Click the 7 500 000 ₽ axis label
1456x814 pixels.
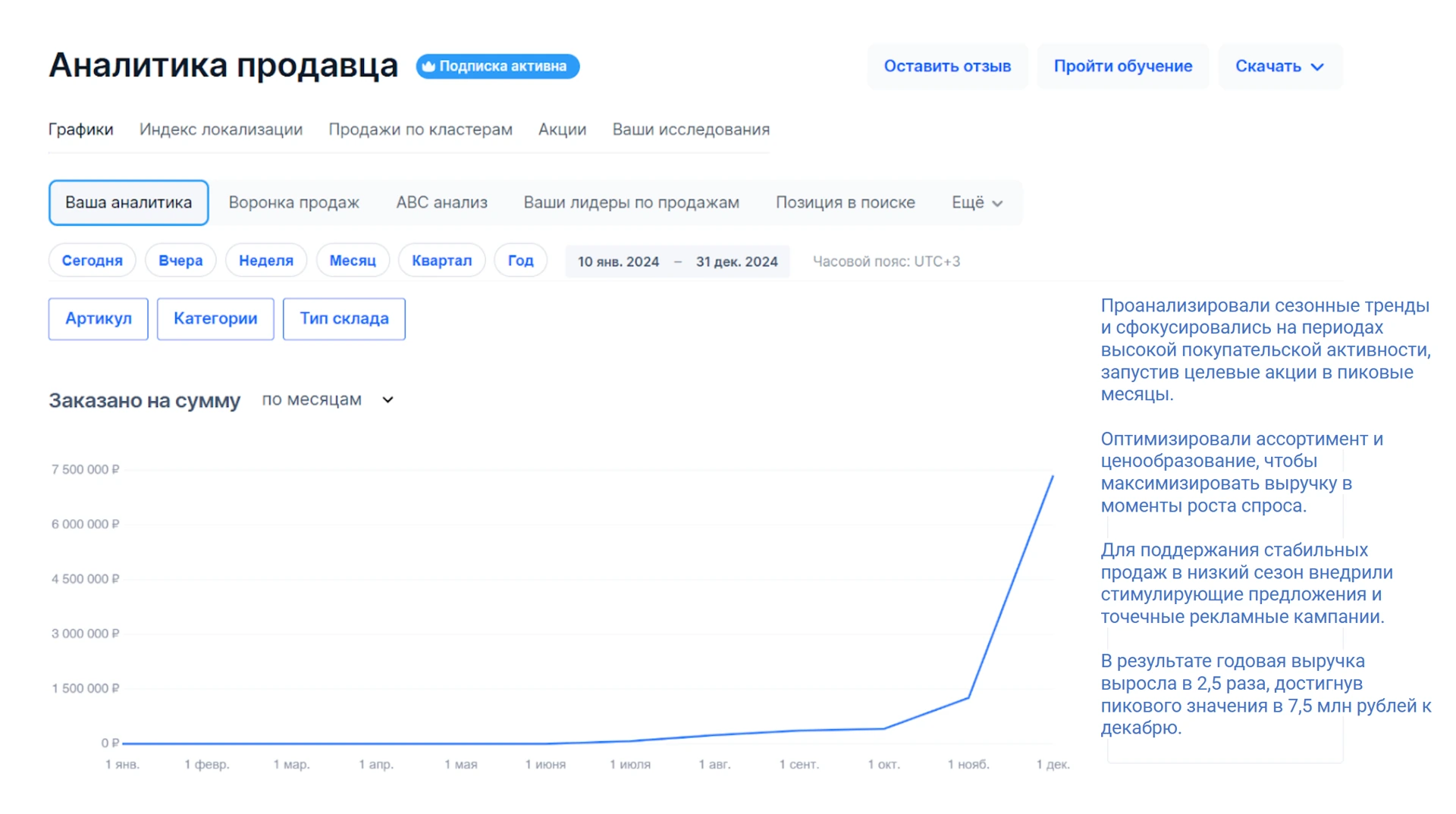coord(85,470)
